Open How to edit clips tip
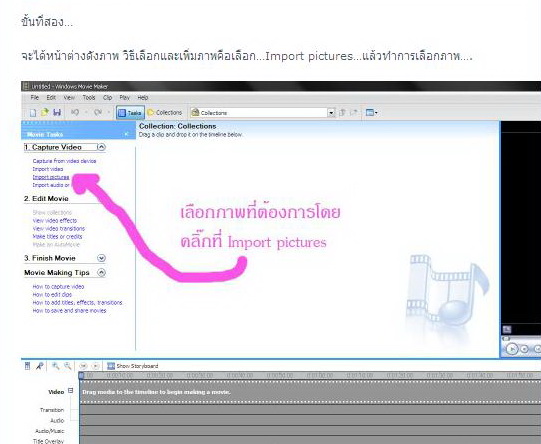 (52, 295)
